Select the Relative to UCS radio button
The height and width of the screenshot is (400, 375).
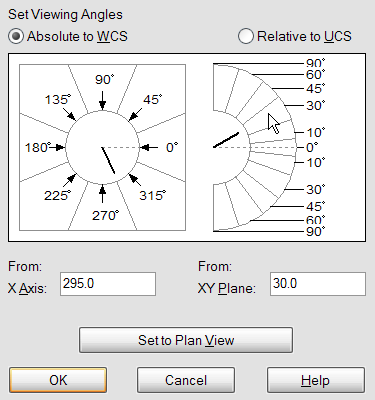(246, 36)
